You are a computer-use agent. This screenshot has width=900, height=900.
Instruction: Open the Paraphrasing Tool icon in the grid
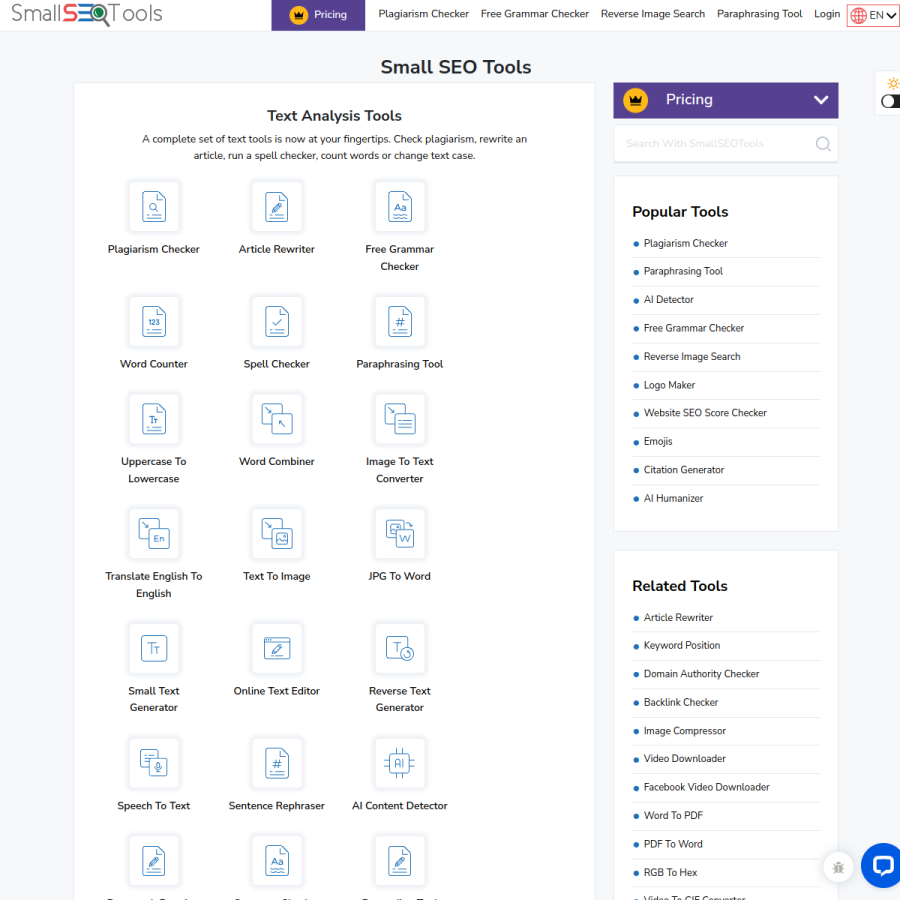coord(399,321)
